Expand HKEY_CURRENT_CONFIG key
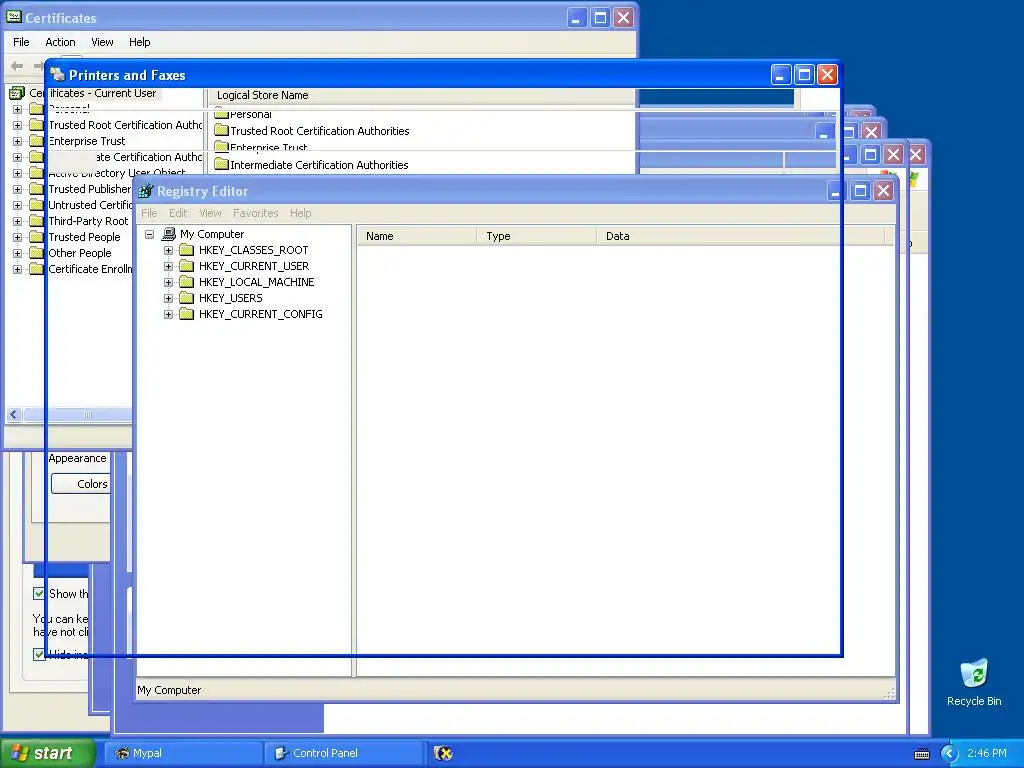The width and height of the screenshot is (1024, 768). 168,314
